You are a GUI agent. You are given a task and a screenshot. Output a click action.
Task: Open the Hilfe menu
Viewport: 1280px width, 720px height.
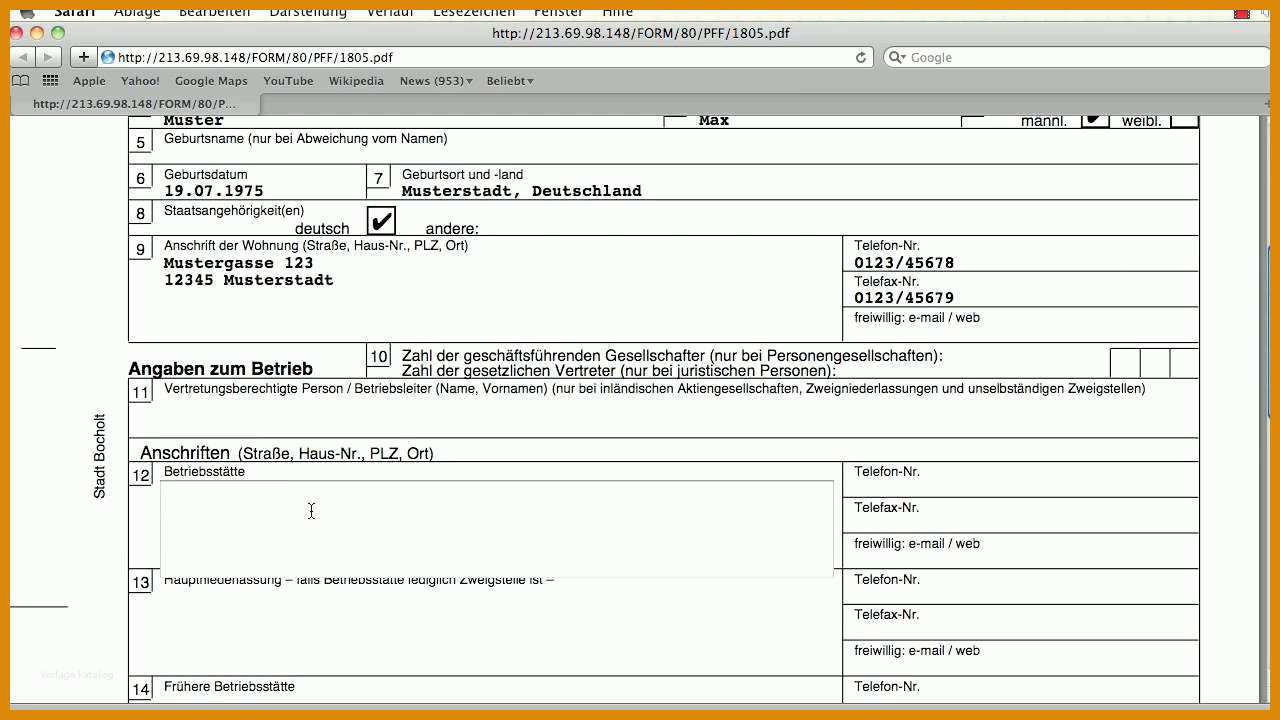617,12
